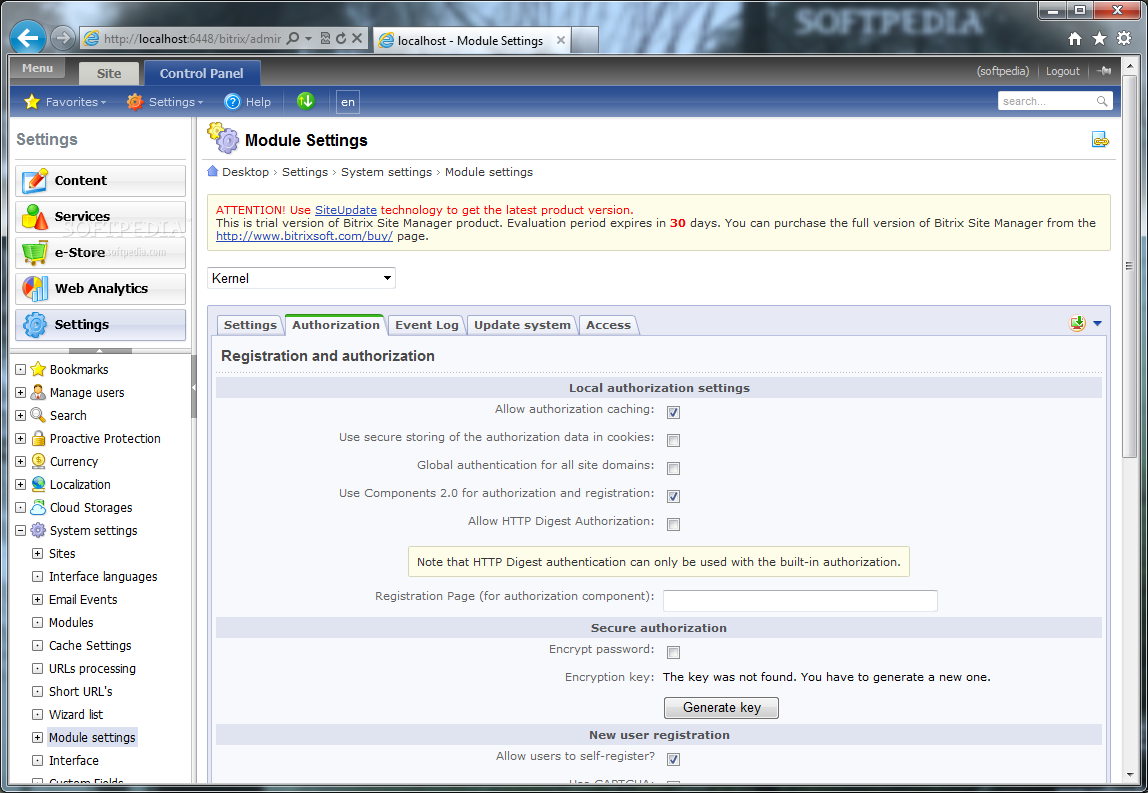Open browser Favorites star icon
The height and width of the screenshot is (793, 1148).
pyautogui.click(x=1099, y=38)
